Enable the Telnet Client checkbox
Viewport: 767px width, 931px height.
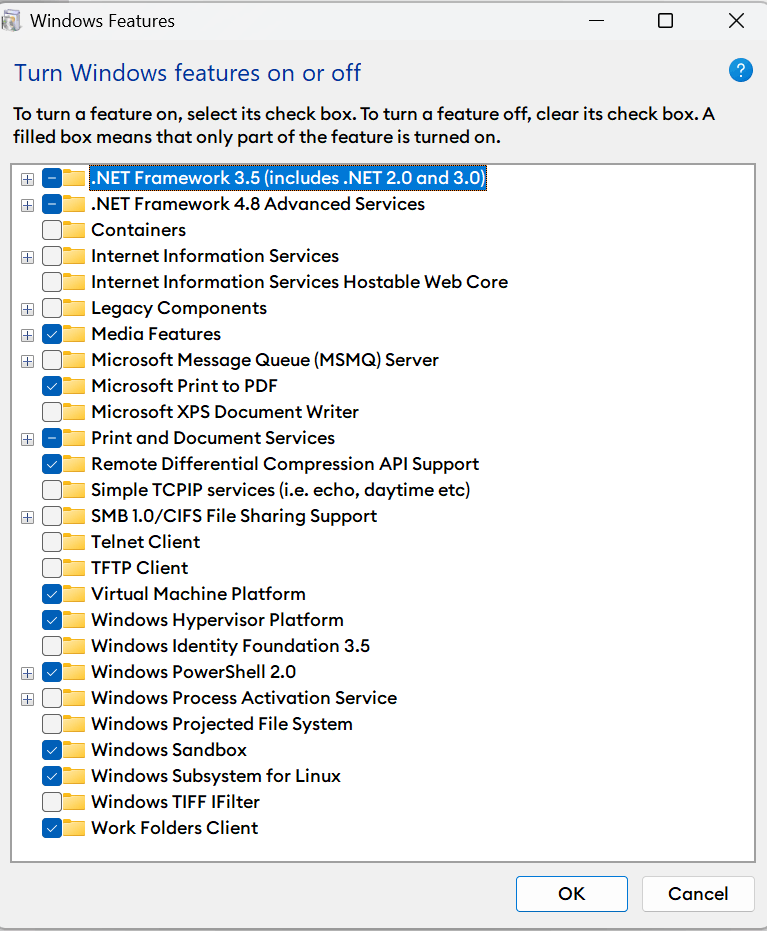52,542
